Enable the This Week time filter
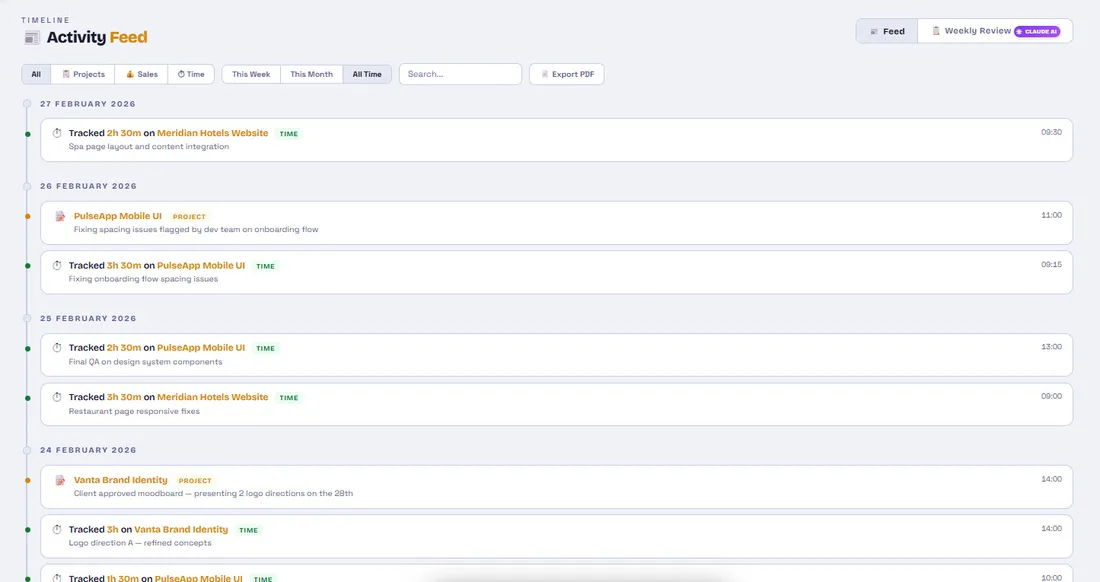This screenshot has width=1100, height=582. click(x=250, y=73)
